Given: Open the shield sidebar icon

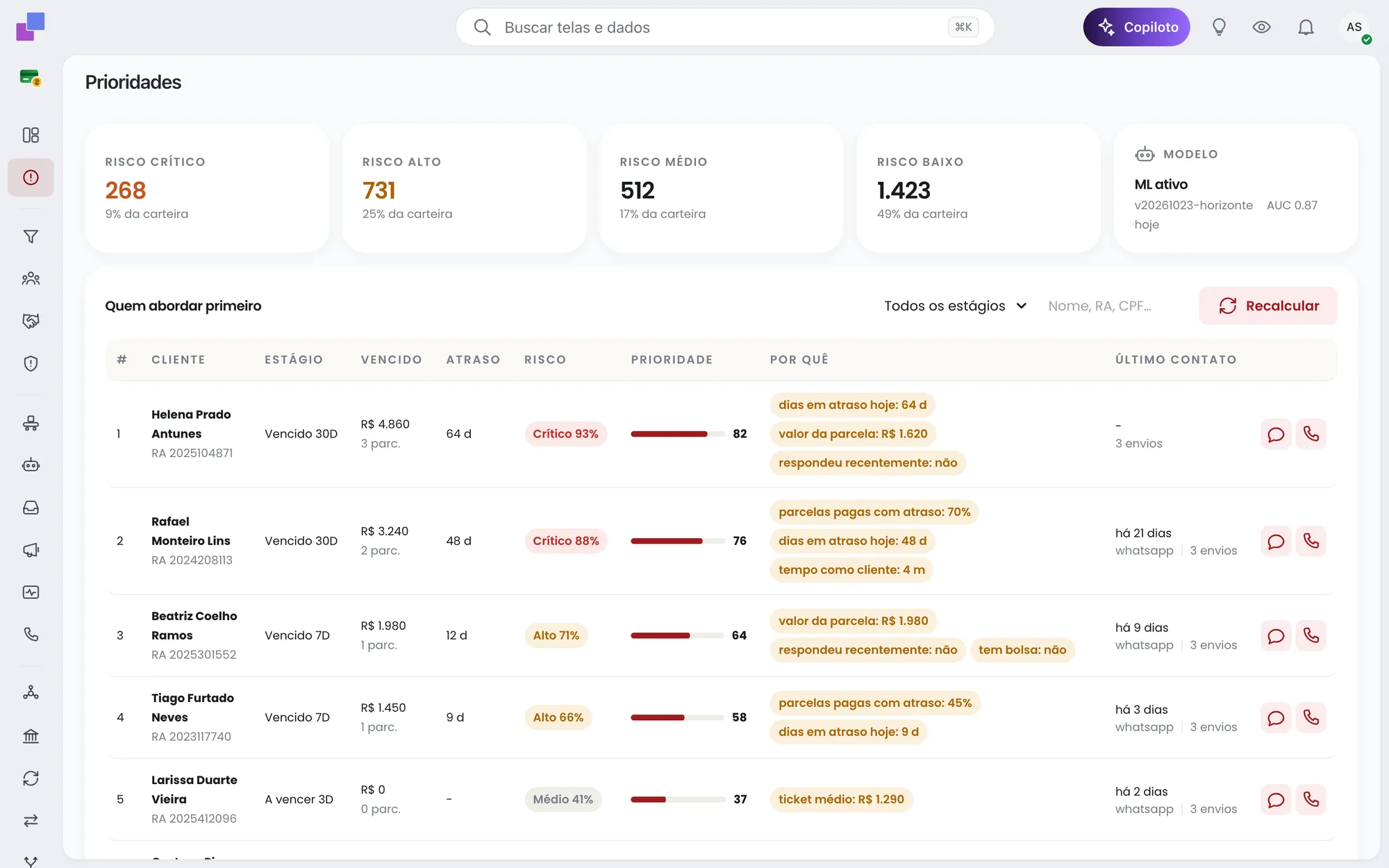Looking at the screenshot, I should [31, 363].
